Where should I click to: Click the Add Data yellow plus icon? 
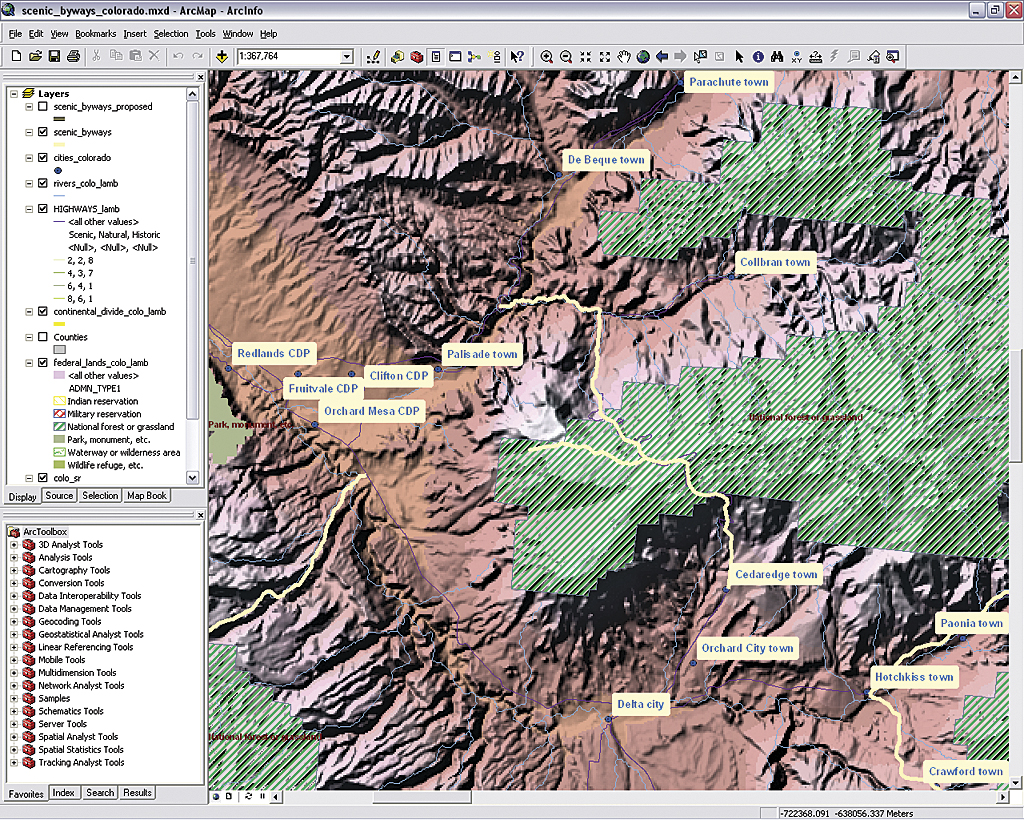[x=222, y=57]
